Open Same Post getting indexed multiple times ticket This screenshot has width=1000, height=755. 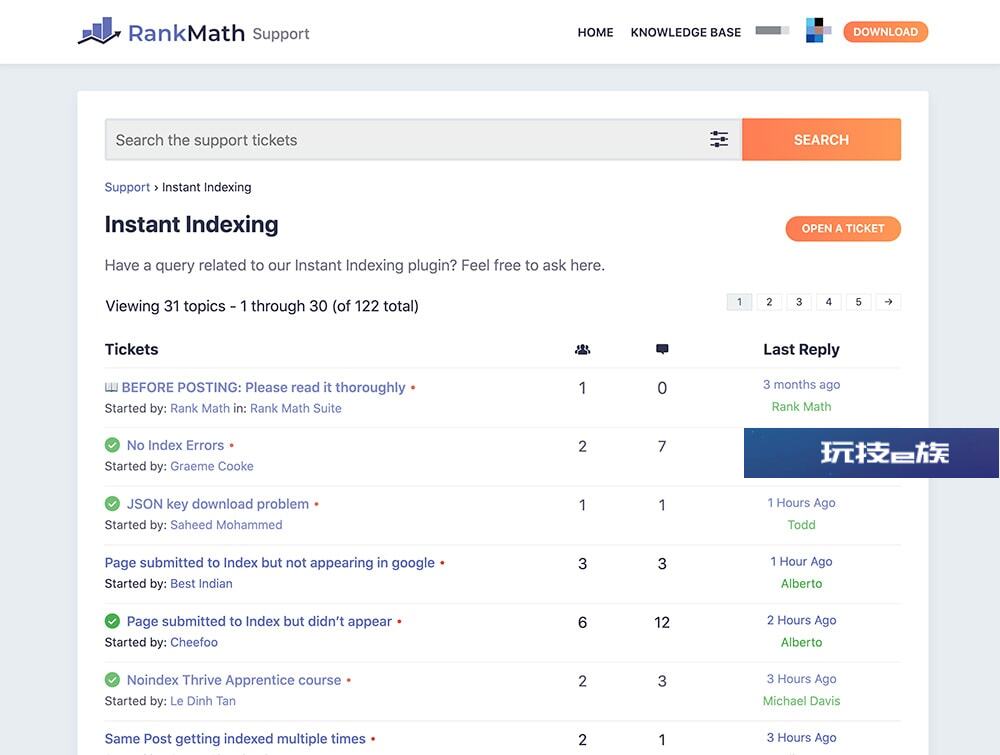pyautogui.click(x=235, y=738)
